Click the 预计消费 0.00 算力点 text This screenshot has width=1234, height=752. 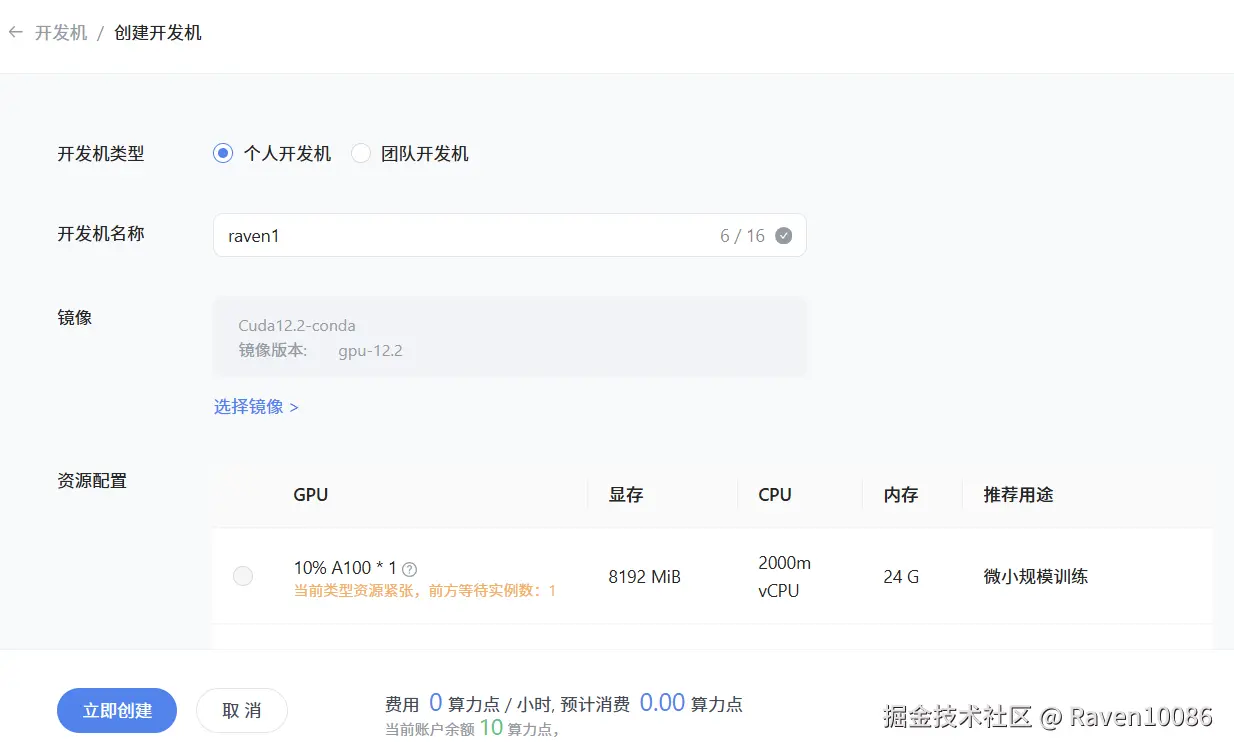[651, 704]
